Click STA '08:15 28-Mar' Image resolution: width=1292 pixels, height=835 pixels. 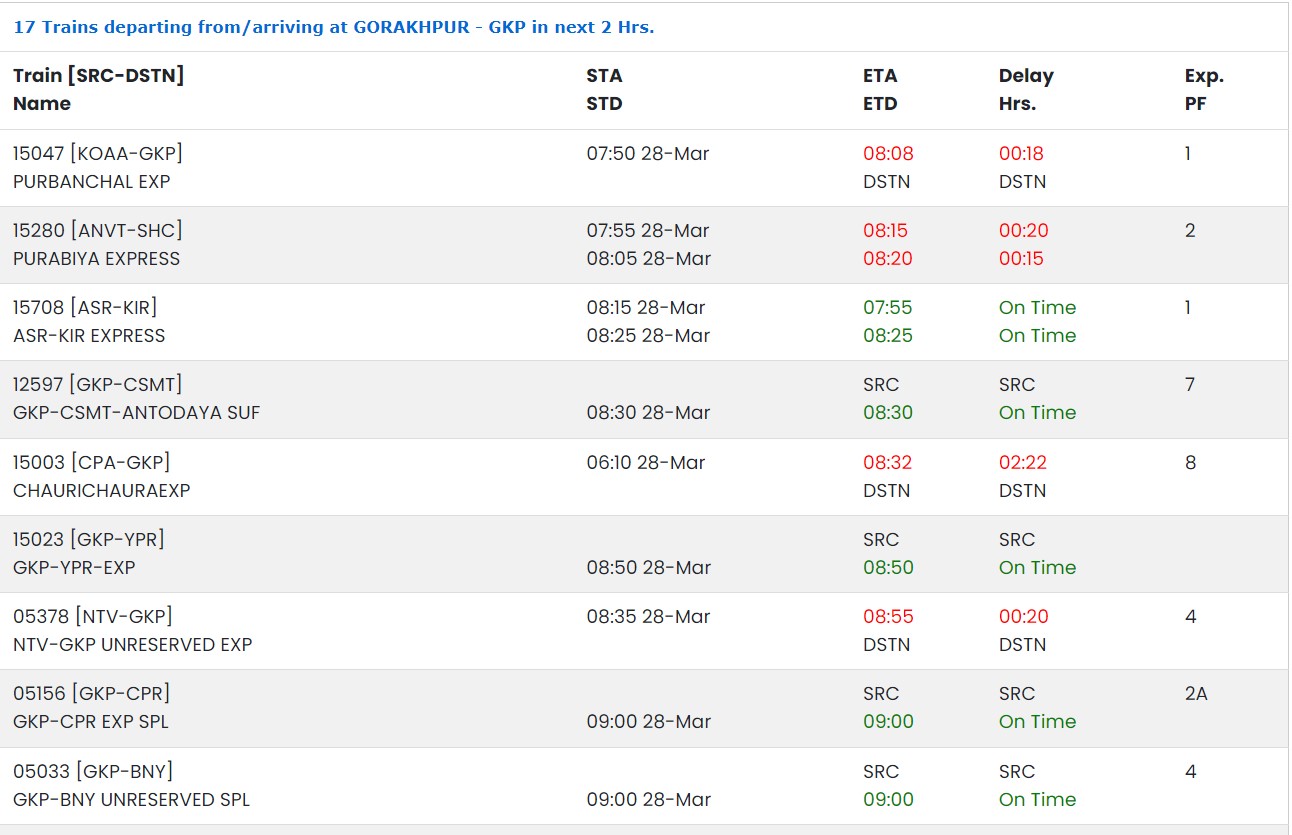click(648, 308)
